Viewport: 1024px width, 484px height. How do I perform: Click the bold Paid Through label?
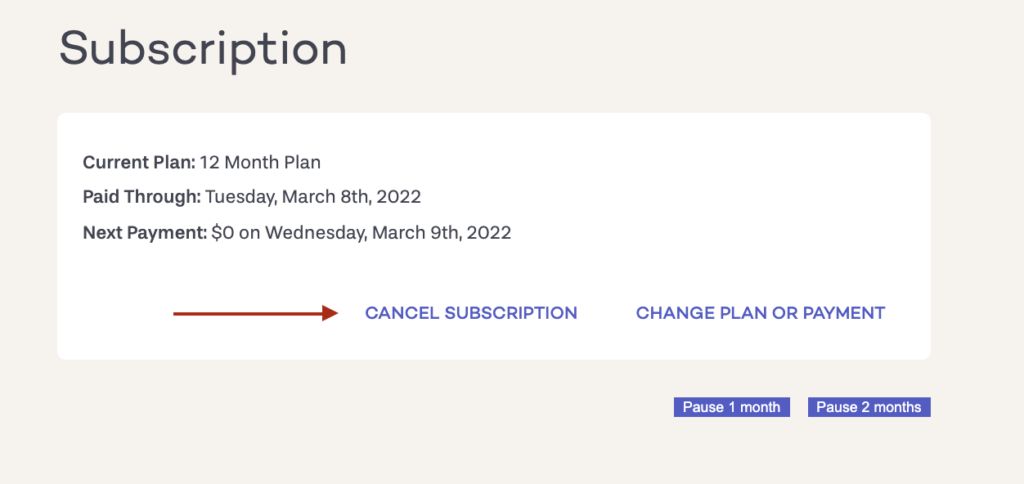click(142, 197)
